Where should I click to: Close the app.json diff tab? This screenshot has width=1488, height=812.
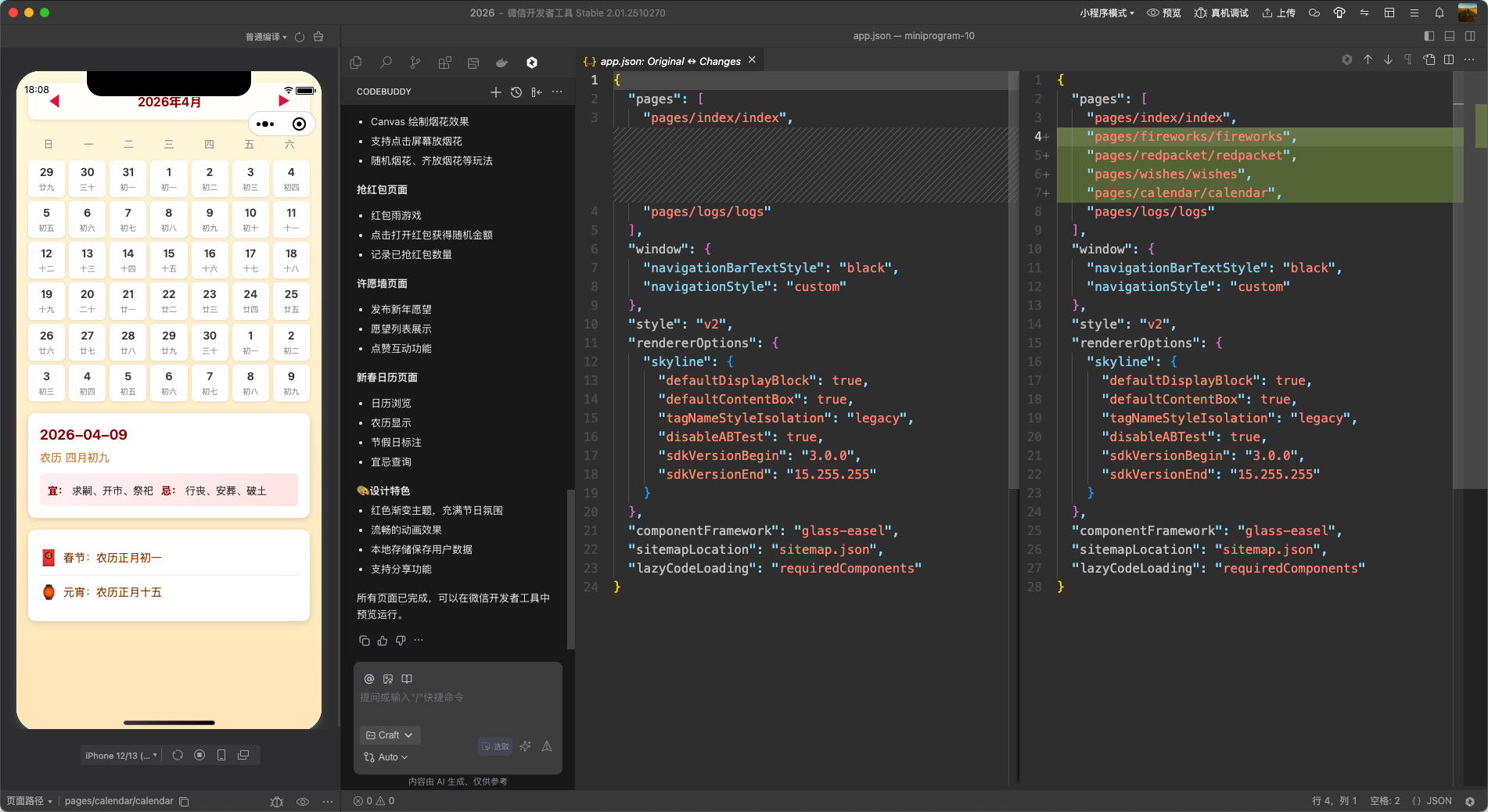pos(752,60)
